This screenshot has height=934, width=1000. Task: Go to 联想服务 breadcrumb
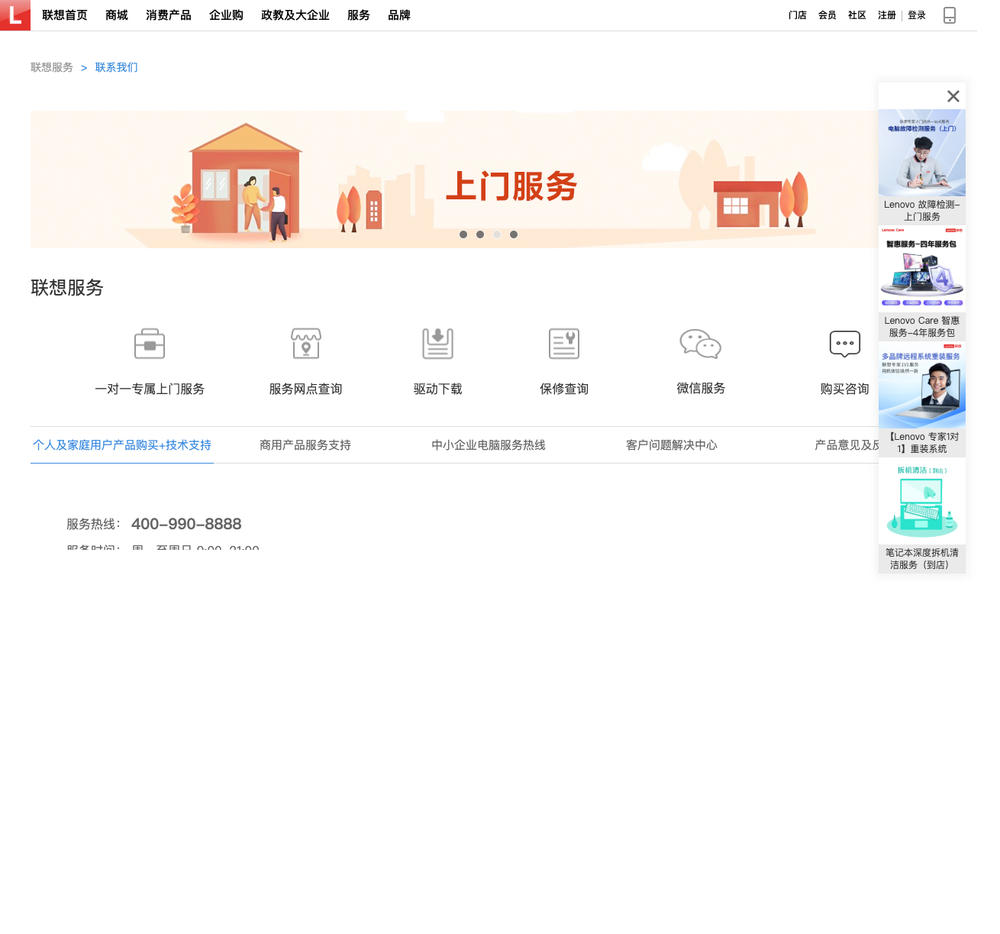point(52,68)
